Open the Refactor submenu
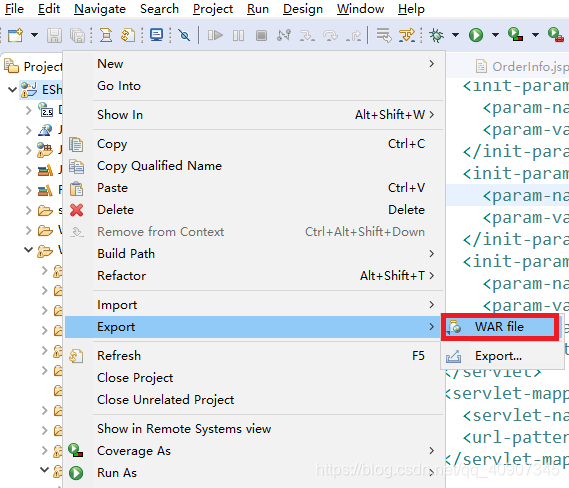 tap(254, 276)
